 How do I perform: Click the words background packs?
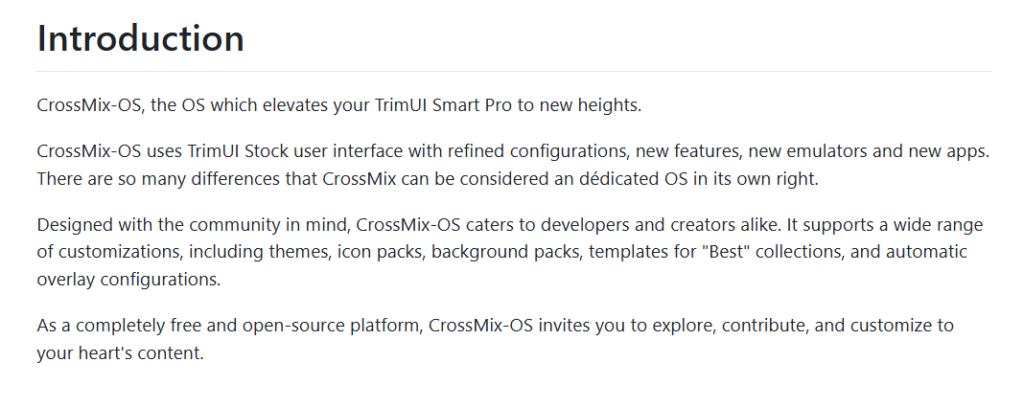click(x=505, y=252)
